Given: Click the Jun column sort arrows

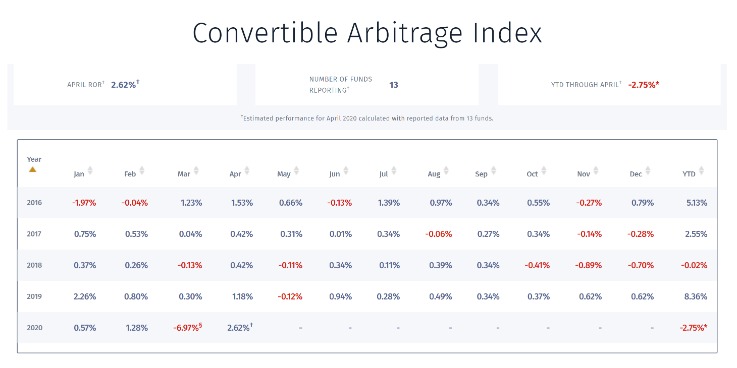Looking at the screenshot, I should [x=345, y=171].
